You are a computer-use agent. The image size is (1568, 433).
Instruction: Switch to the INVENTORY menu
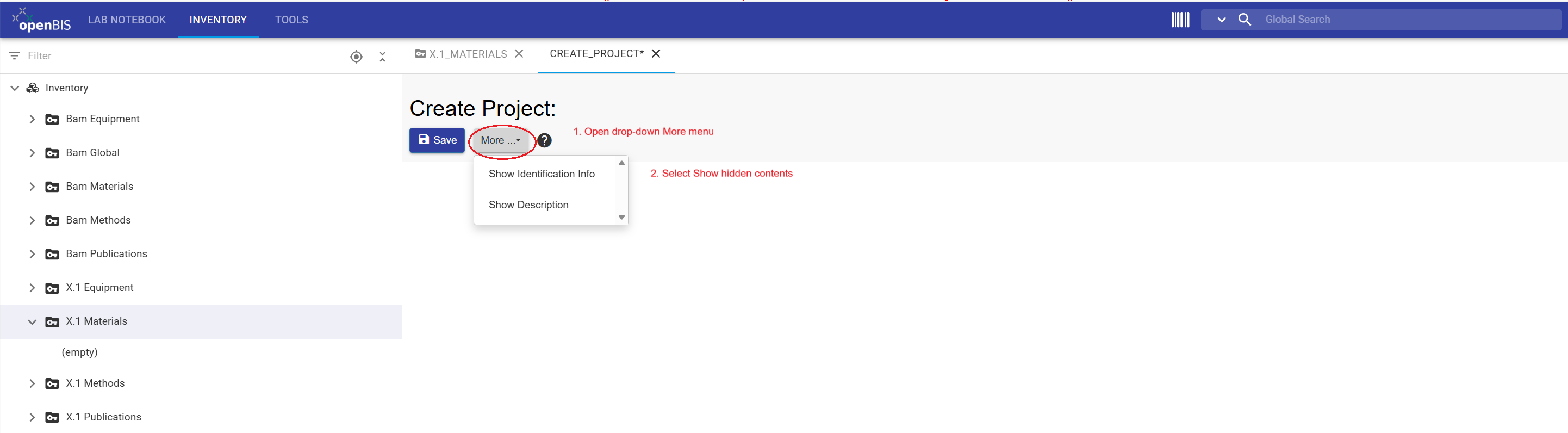[218, 20]
